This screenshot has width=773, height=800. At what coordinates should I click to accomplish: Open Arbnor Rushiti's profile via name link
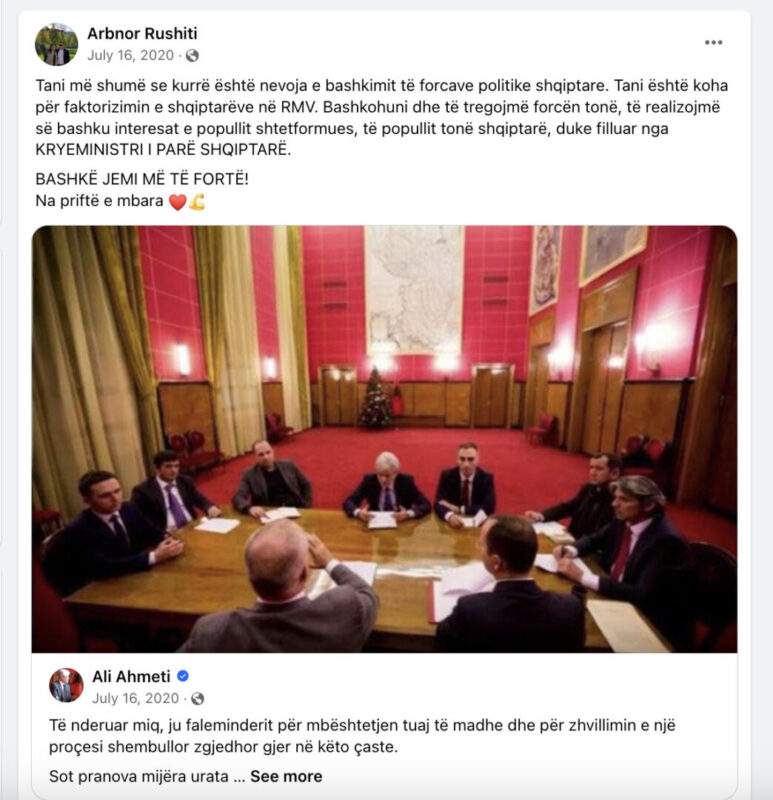pyautogui.click(x=142, y=34)
